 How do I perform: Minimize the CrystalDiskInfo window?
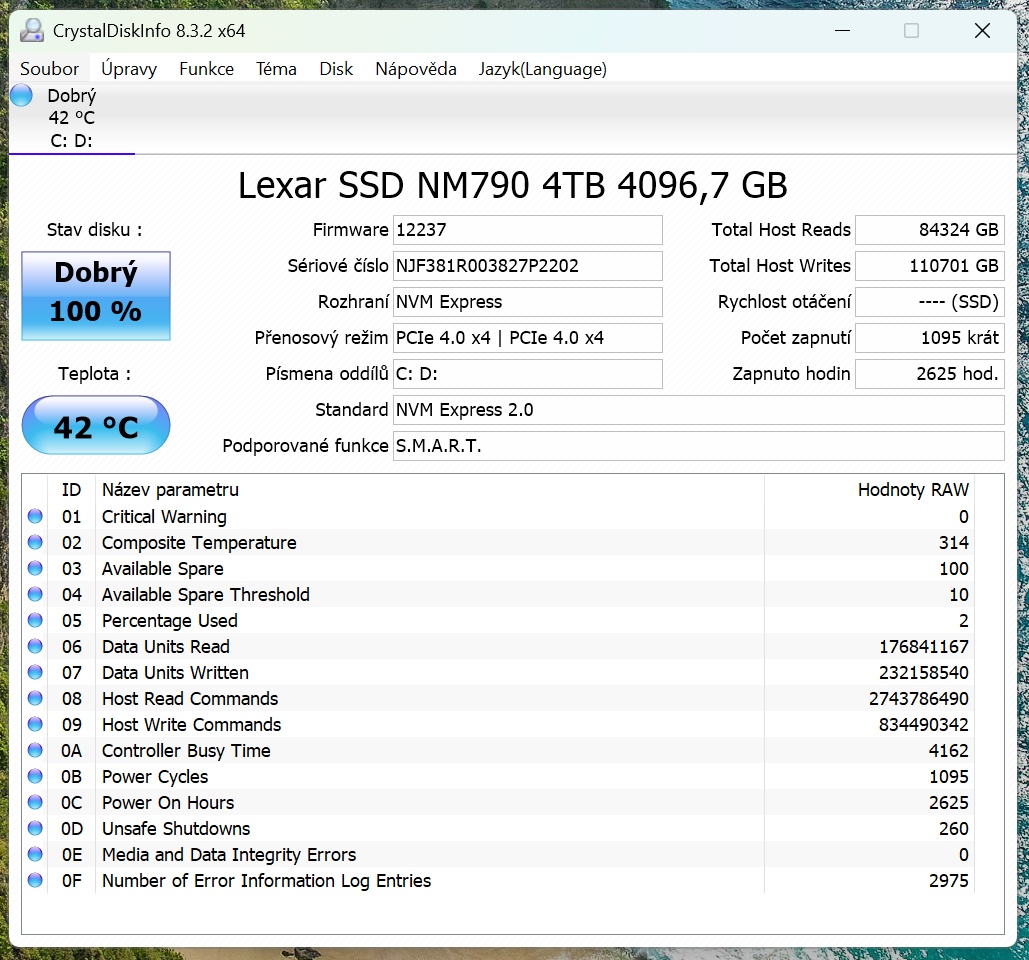click(843, 31)
